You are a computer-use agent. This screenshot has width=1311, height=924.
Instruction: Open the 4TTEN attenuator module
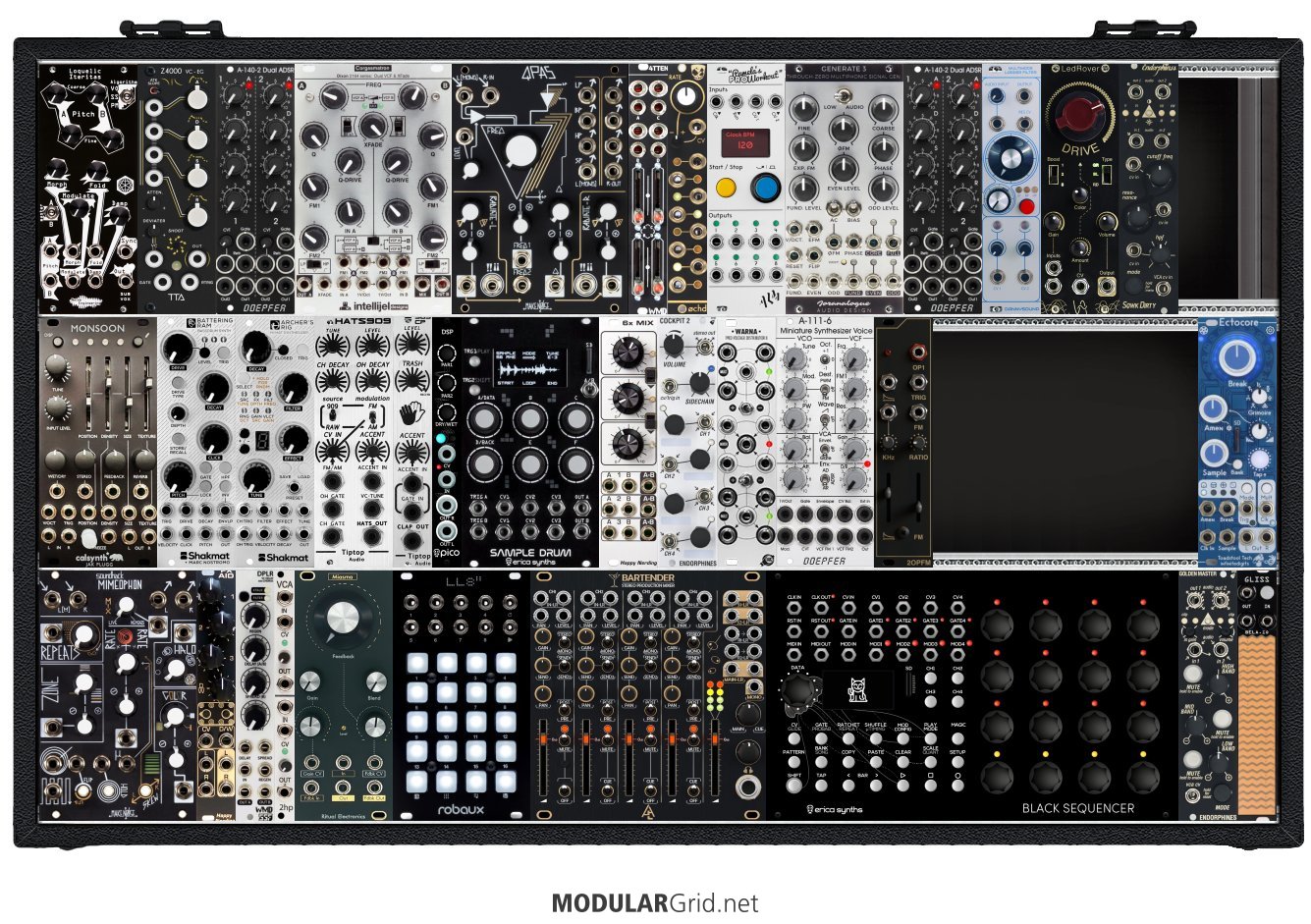(648, 189)
